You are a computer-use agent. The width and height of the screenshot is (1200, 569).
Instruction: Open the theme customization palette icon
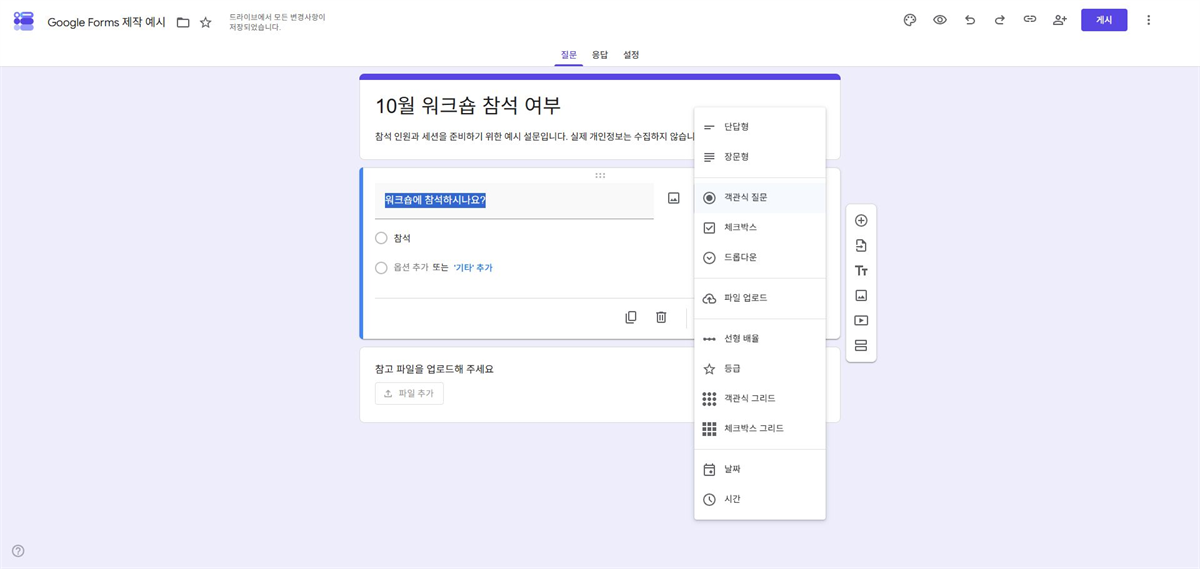pyautogui.click(x=910, y=20)
